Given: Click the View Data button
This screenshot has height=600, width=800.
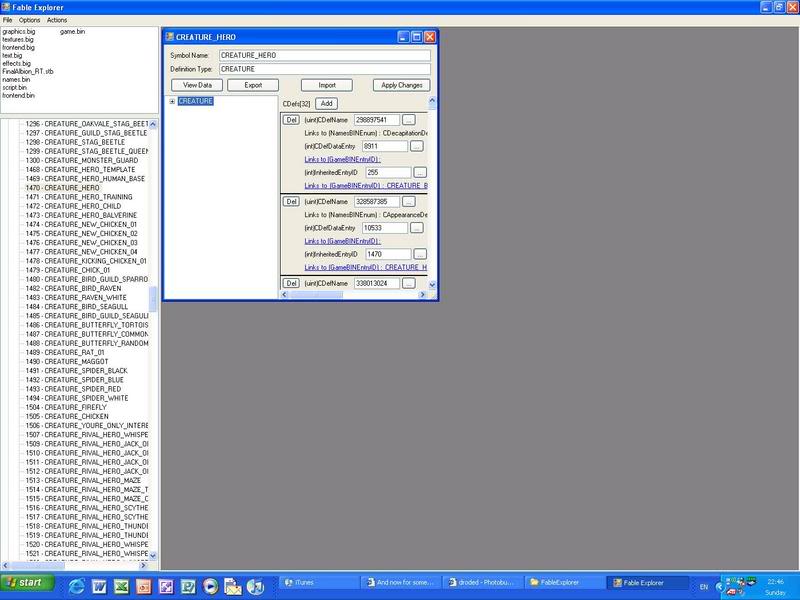Looking at the screenshot, I should 197,85.
